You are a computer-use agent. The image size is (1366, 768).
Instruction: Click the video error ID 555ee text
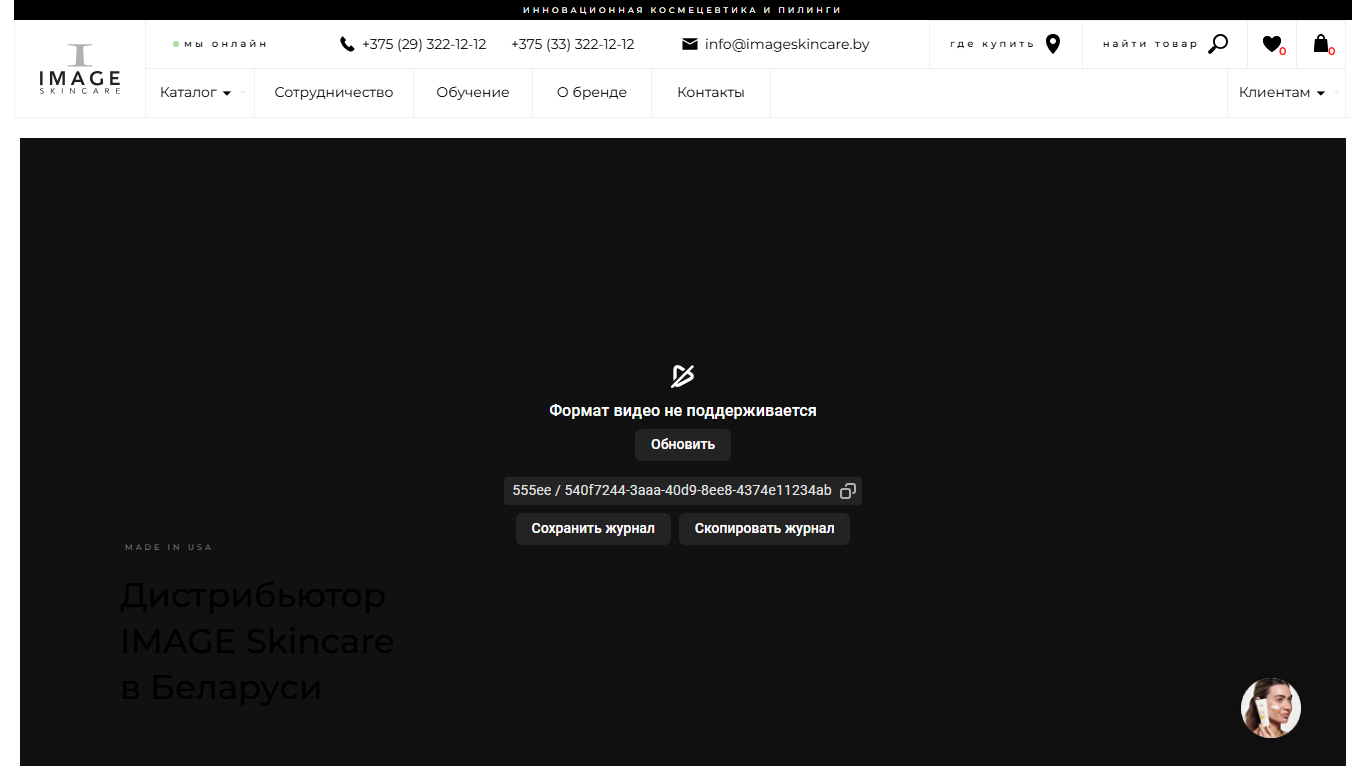[672, 491]
